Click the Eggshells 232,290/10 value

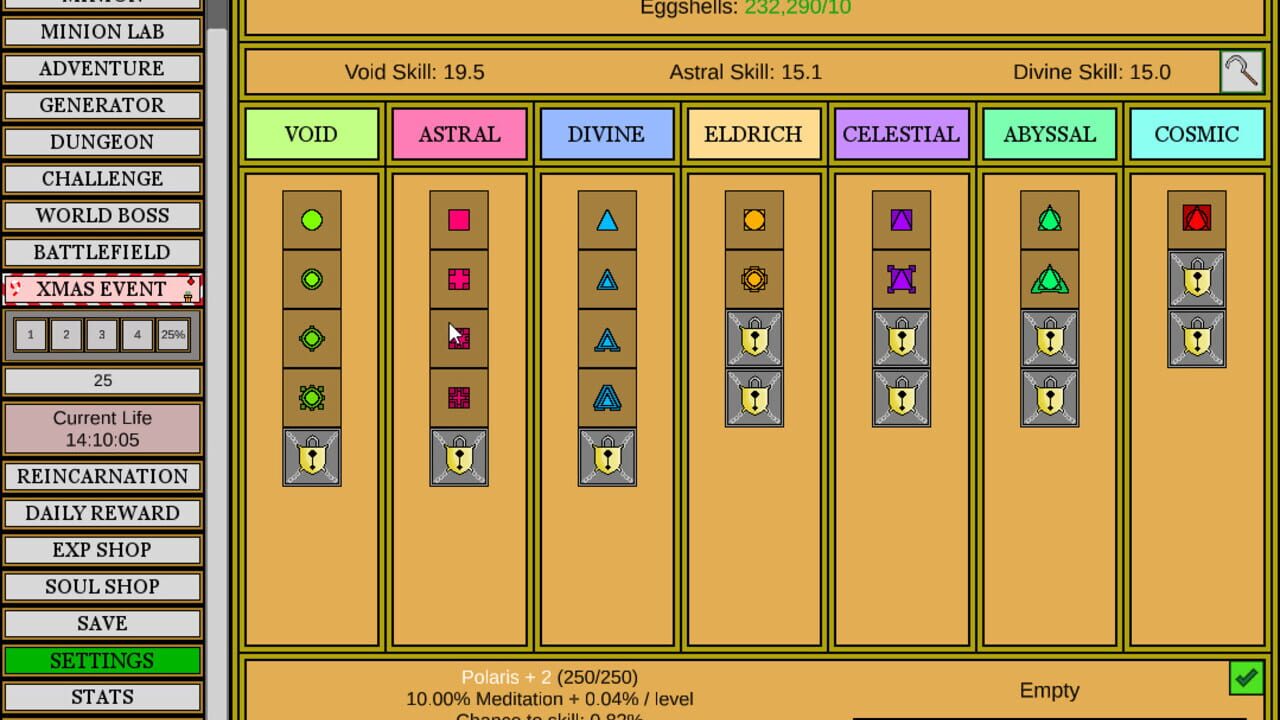pos(798,8)
